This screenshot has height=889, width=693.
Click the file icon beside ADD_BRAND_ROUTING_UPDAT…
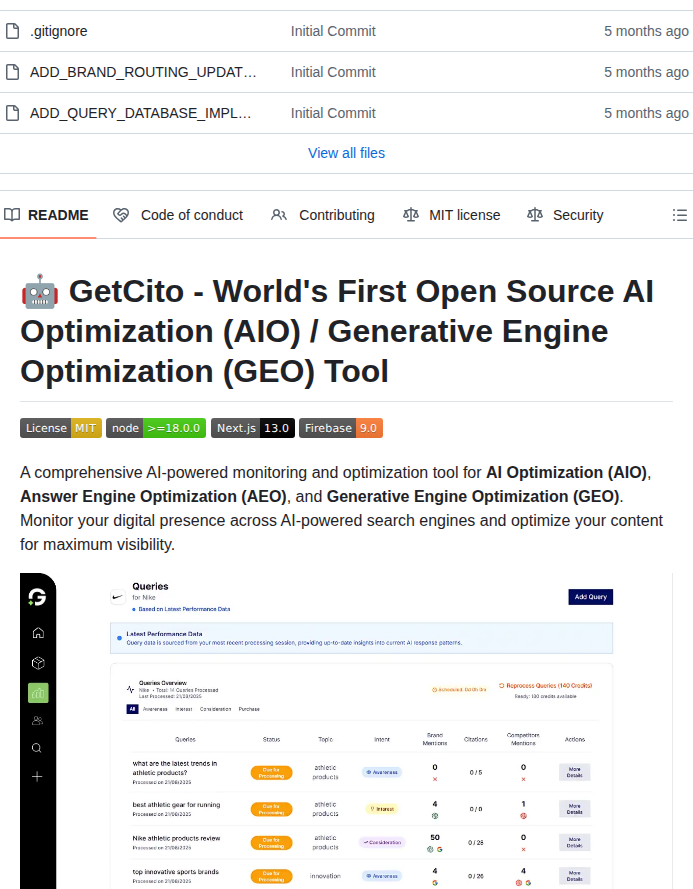(x=12, y=72)
